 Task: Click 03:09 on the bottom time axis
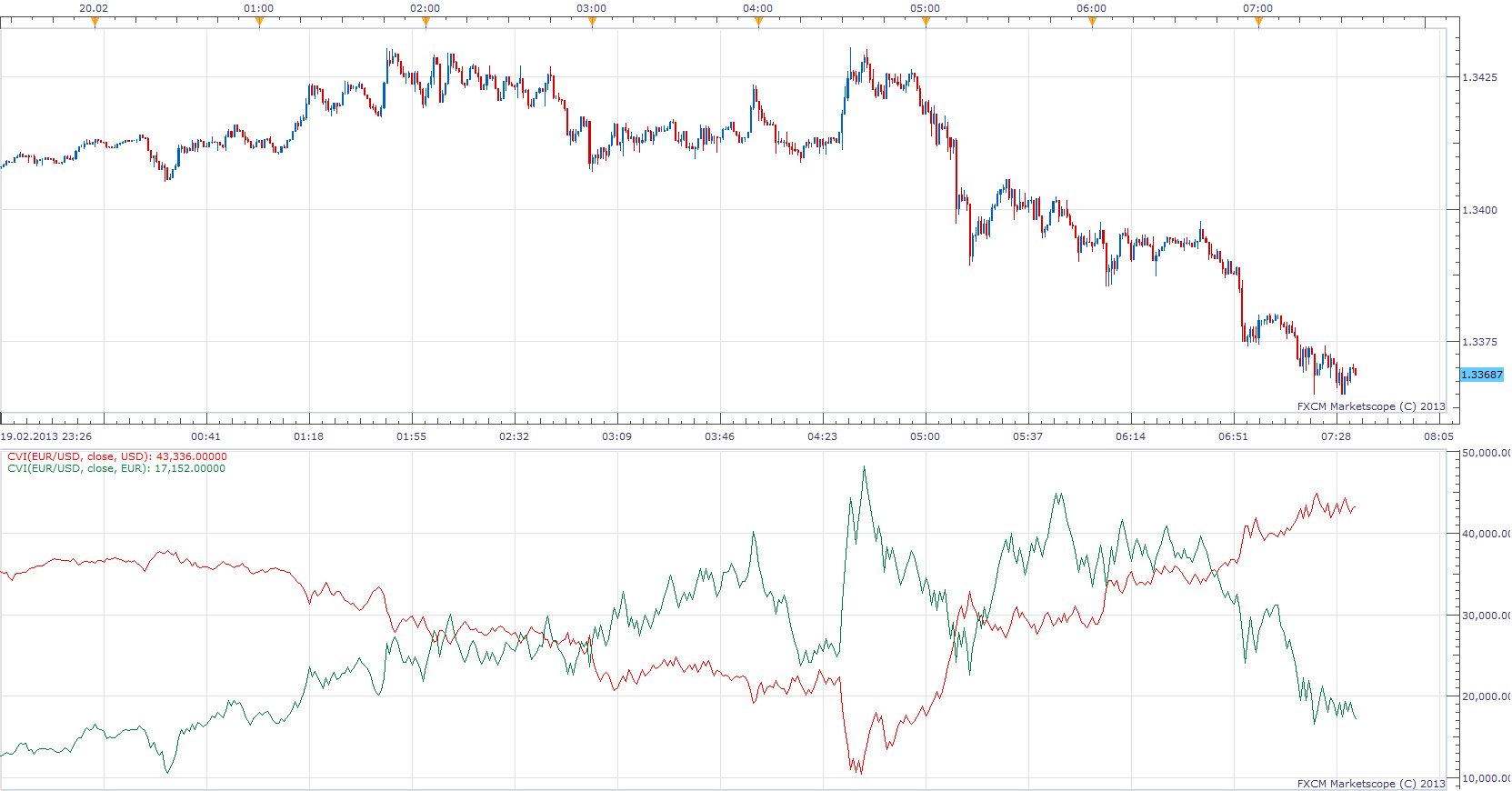tap(616, 436)
